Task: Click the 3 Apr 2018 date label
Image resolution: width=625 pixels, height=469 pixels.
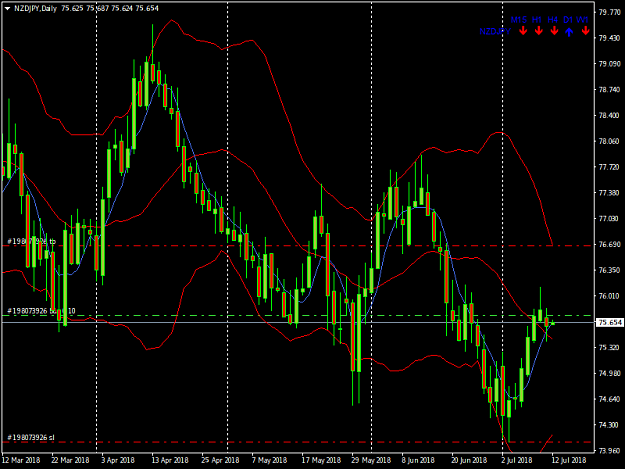Action: pos(118,460)
